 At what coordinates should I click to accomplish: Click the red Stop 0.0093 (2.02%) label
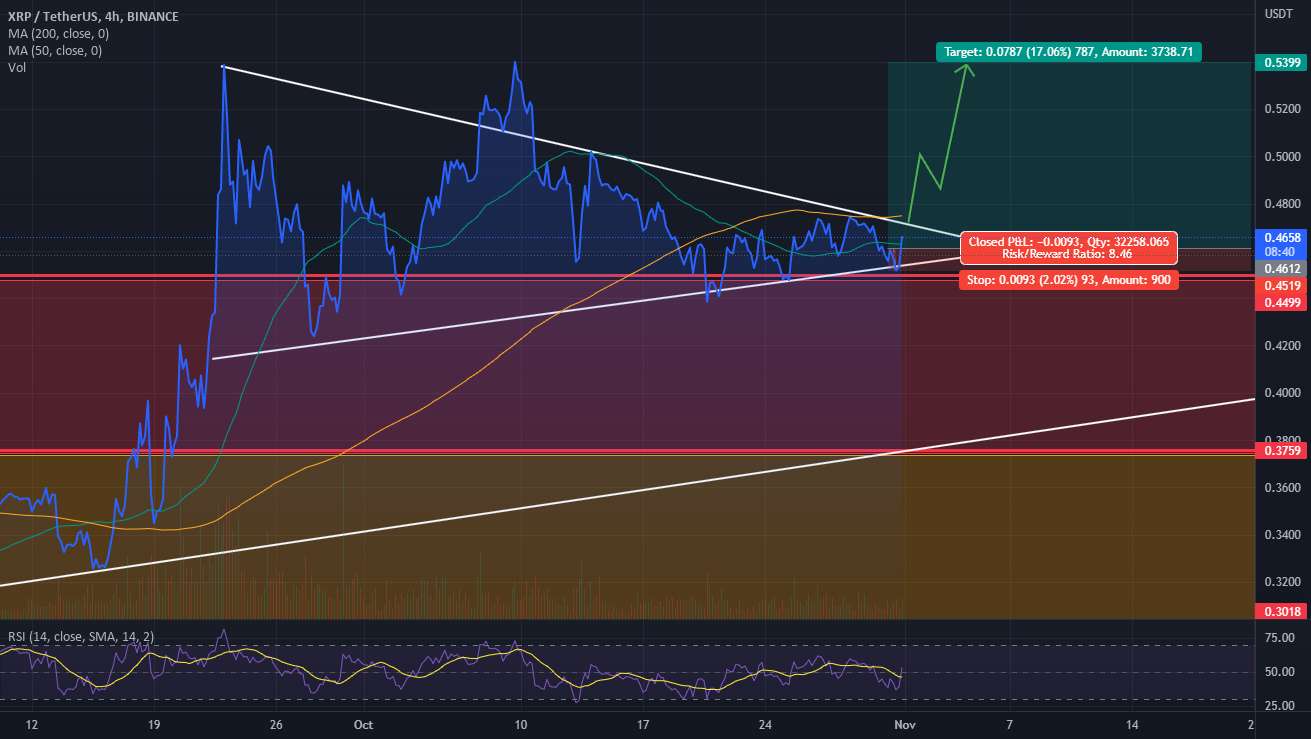[1068, 281]
